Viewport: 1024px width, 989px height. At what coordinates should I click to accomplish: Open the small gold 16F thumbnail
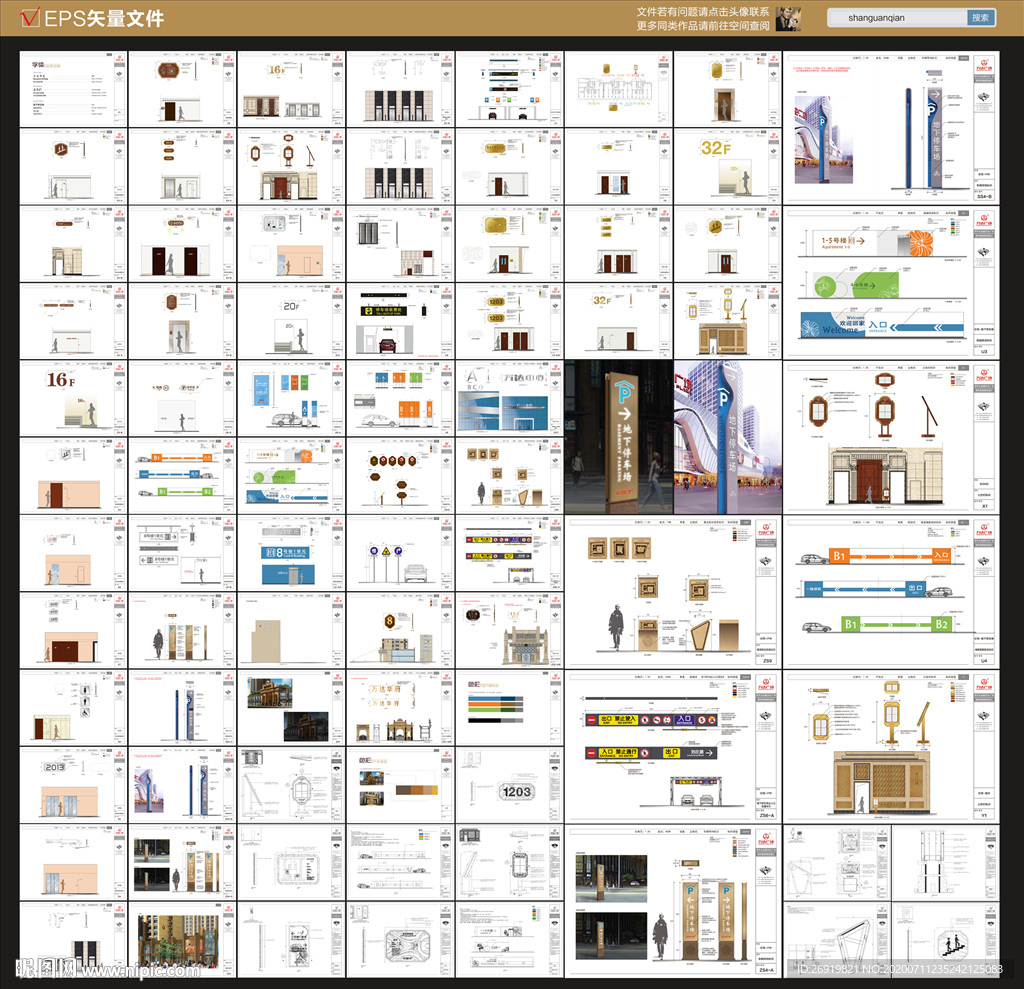tap(291, 89)
